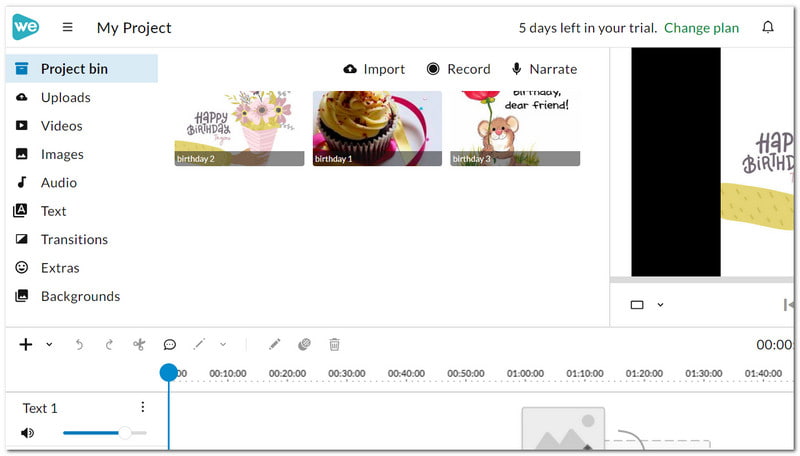Click the add track plus icon
800x456 pixels.
click(26, 344)
